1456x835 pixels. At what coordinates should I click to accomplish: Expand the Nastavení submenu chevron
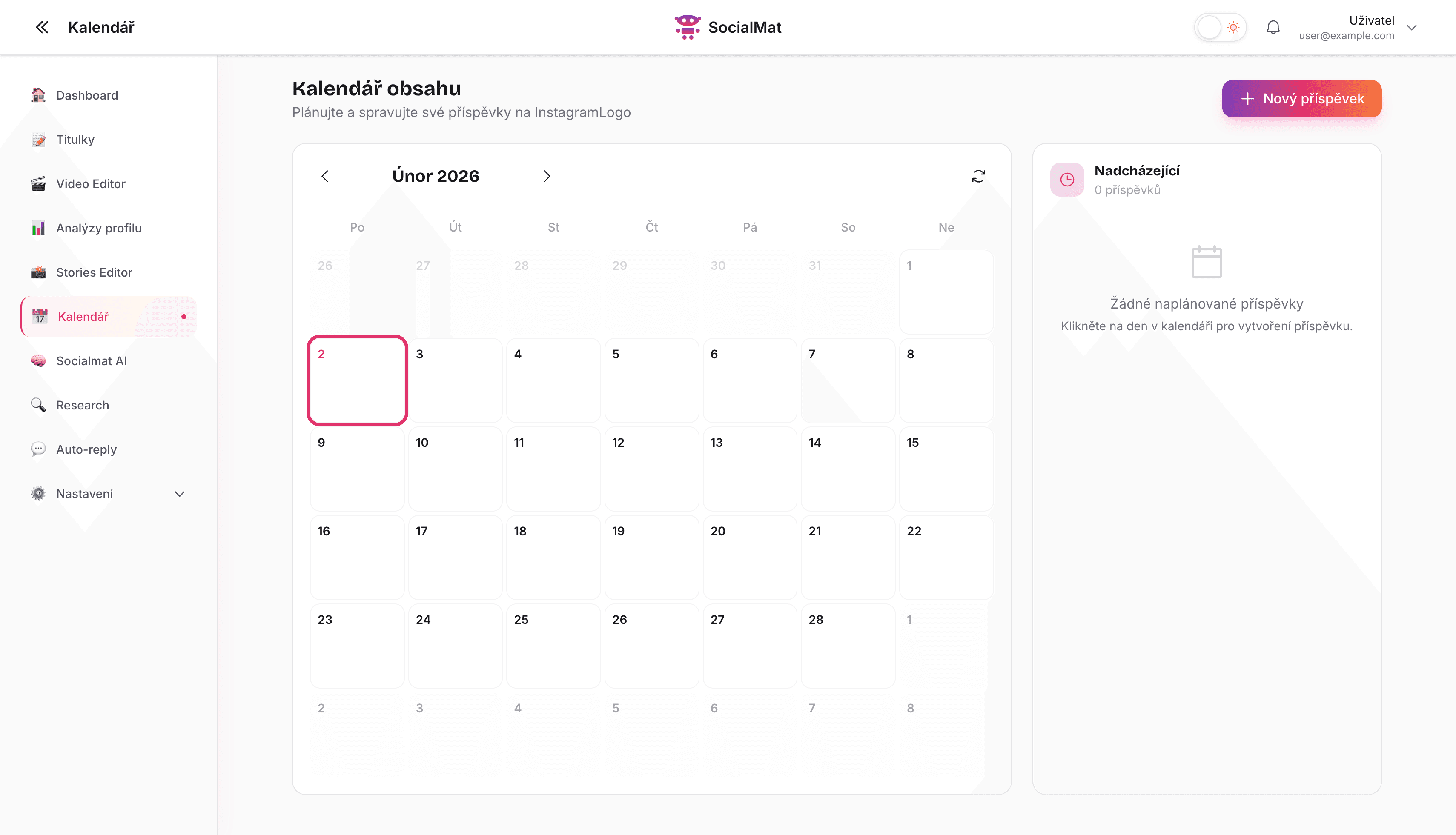click(180, 494)
